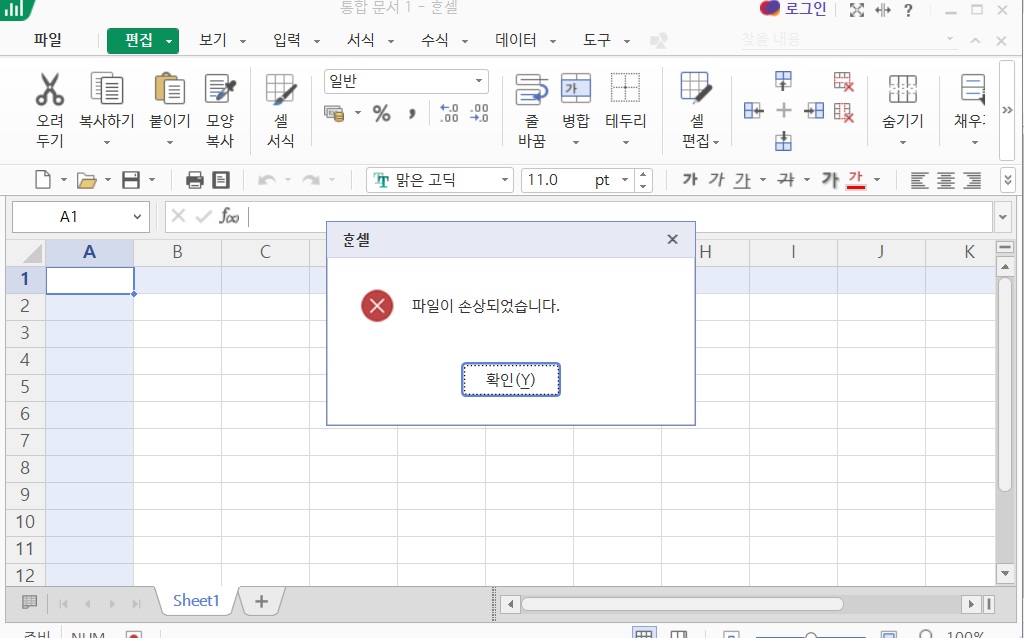This screenshot has height=638, width=1024.
Task: Click the print preview icon
Action: pyautogui.click(x=221, y=180)
